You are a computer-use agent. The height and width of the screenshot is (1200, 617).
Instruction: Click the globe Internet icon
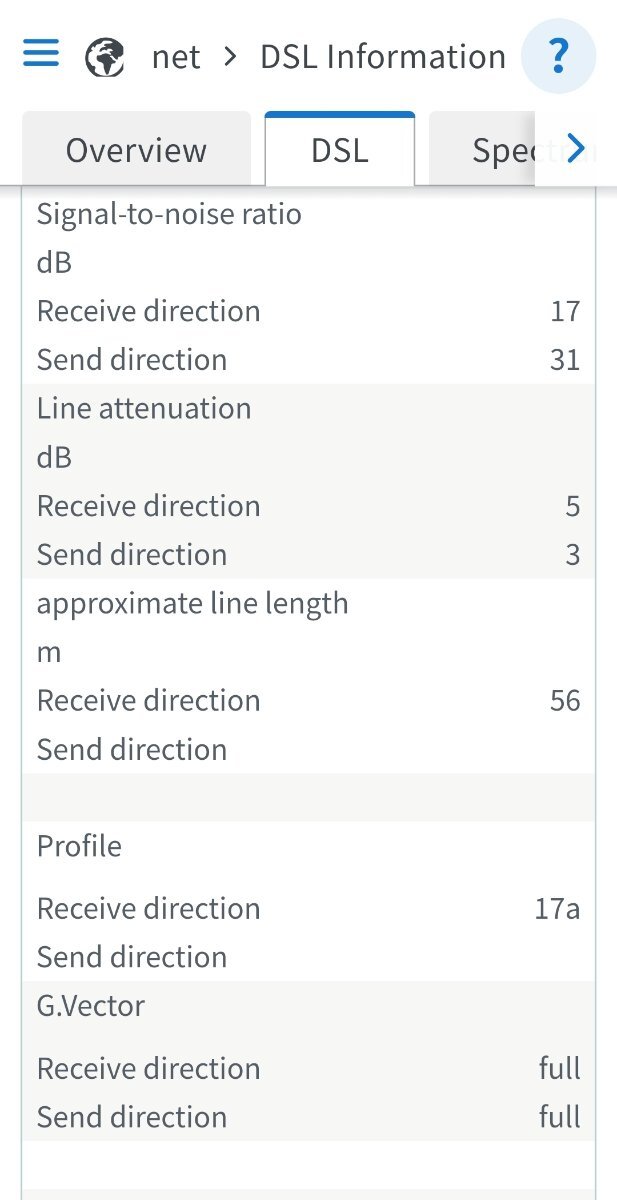pyautogui.click(x=105, y=58)
